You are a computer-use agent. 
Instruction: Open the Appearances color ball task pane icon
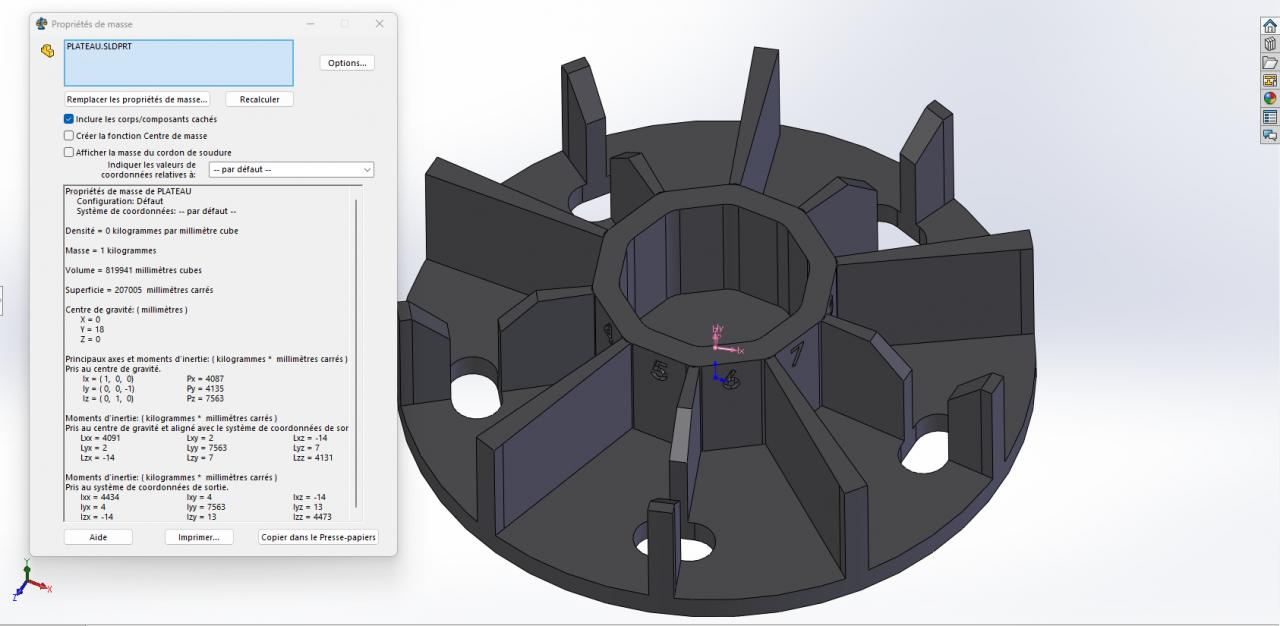1270,98
